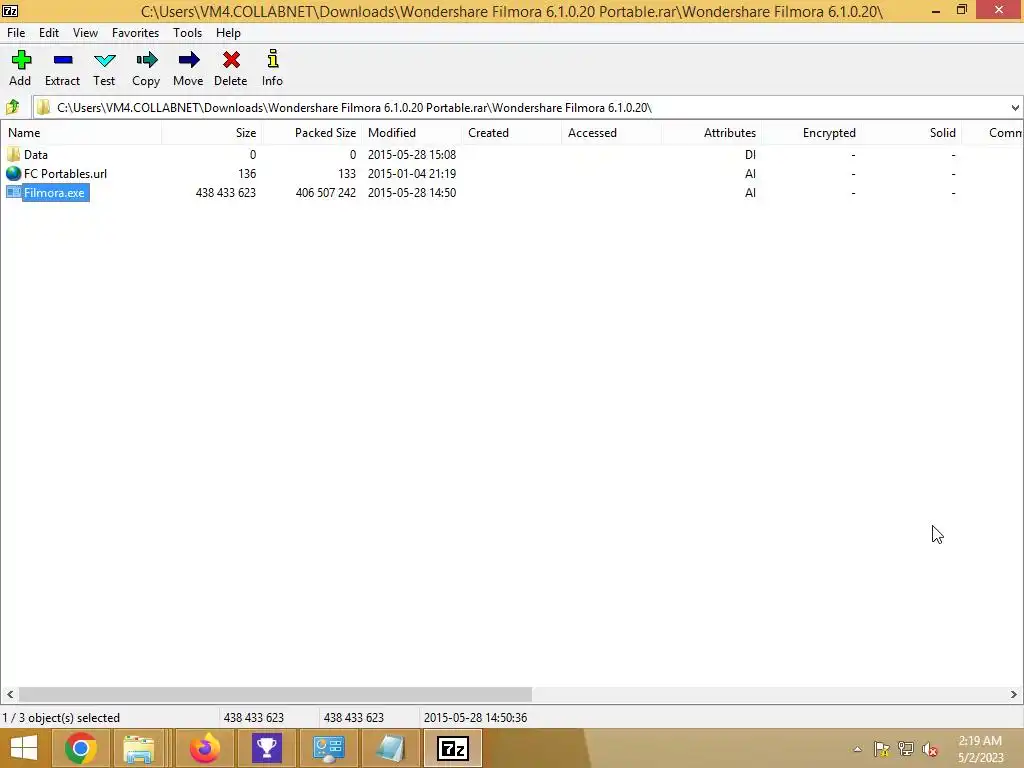Screen dimensions: 1024x768
Task: Sort by Attributes column header
Action: tap(711, 133)
